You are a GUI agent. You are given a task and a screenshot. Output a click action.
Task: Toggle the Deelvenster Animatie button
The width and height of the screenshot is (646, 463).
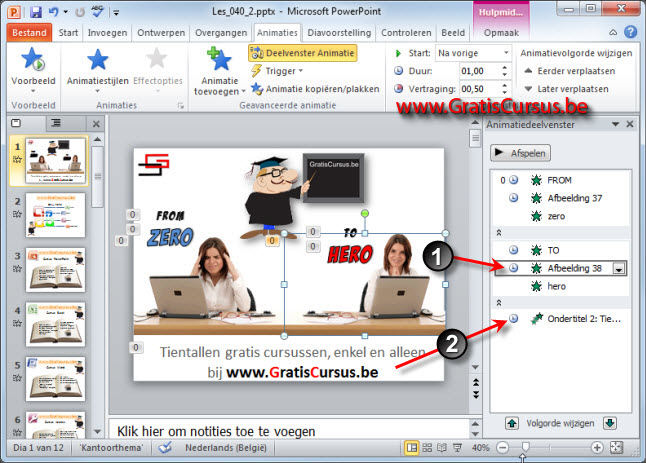302,53
